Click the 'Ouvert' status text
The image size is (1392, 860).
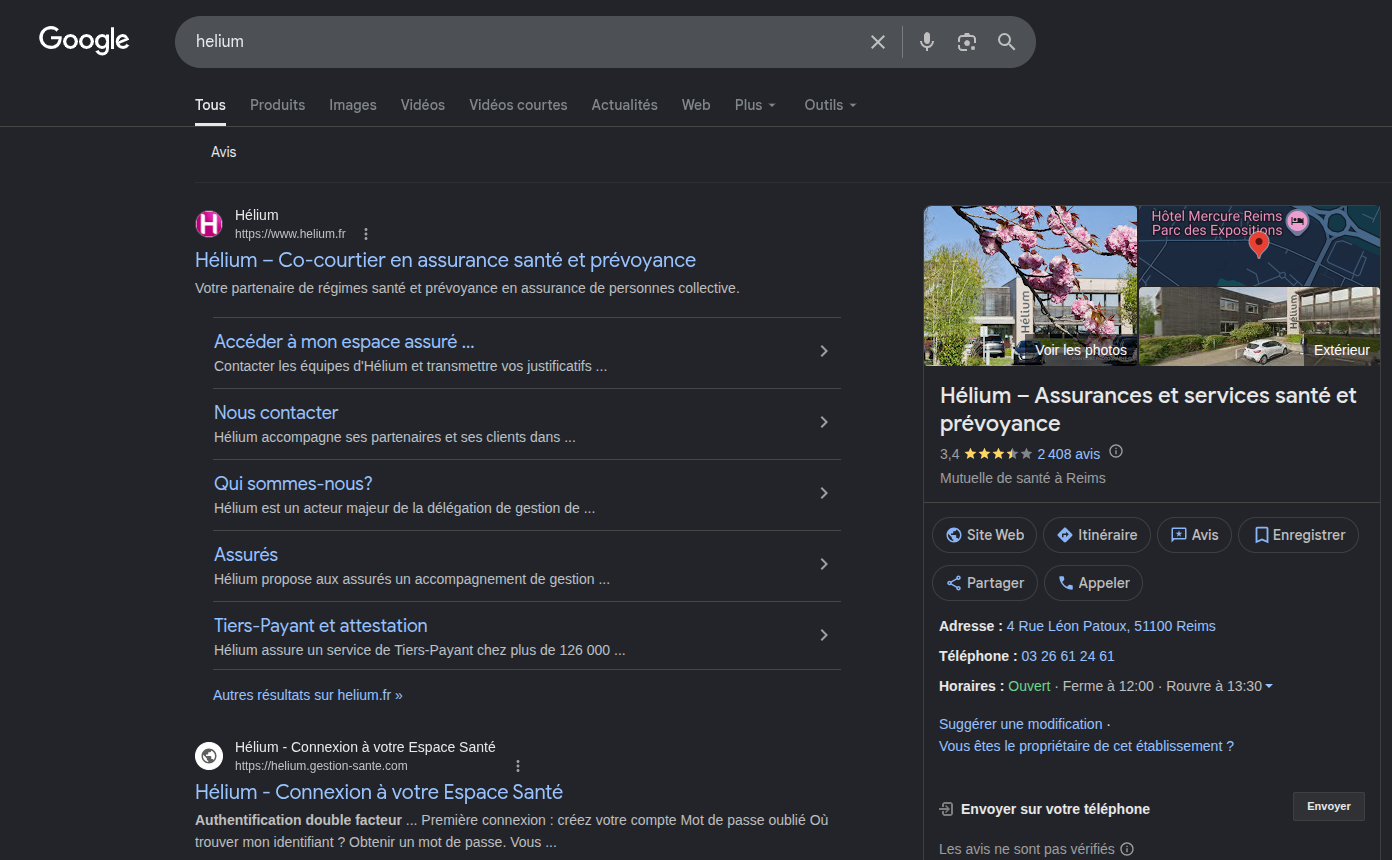[x=1029, y=686]
